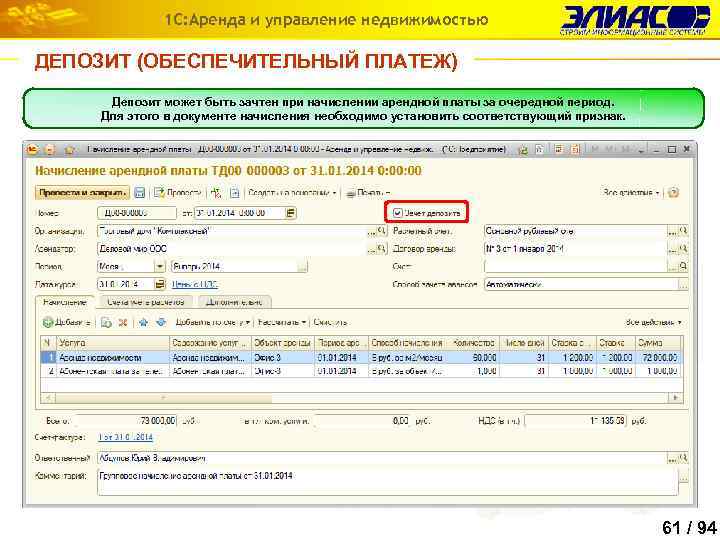Click the Всего total field 73 000,00
This screenshot has width=720, height=540.
click(126, 421)
